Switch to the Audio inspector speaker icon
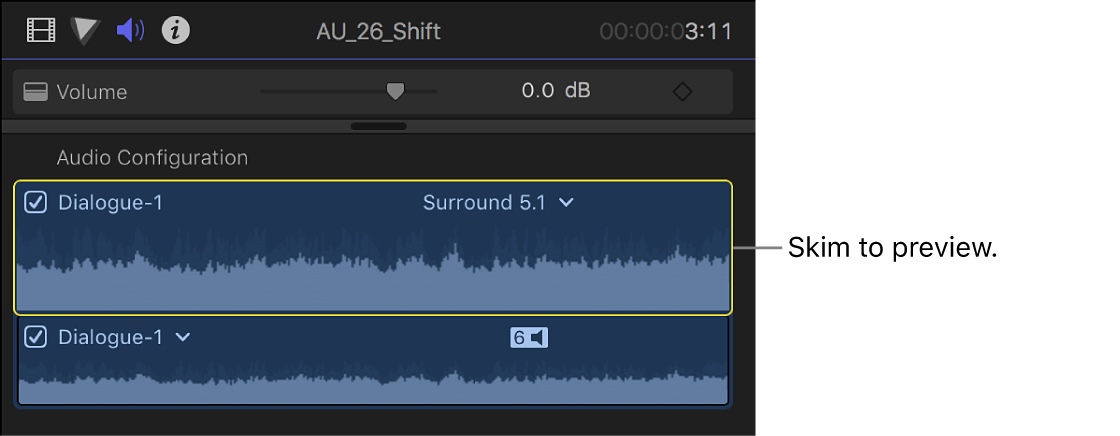Image resolution: width=1120 pixels, height=436 pixels. click(x=131, y=31)
